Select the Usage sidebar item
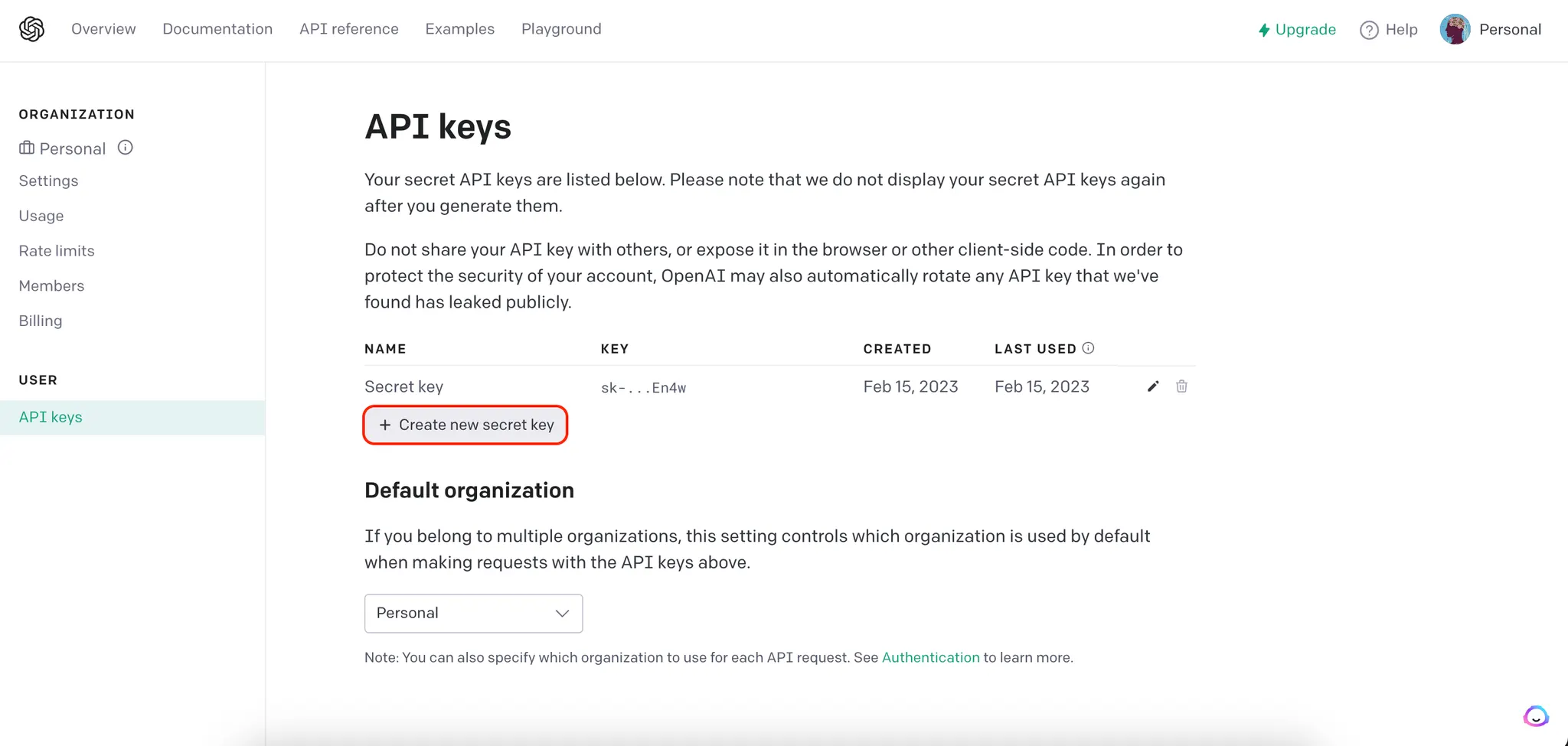Screen dimensions: 1568x746 tap(41, 216)
